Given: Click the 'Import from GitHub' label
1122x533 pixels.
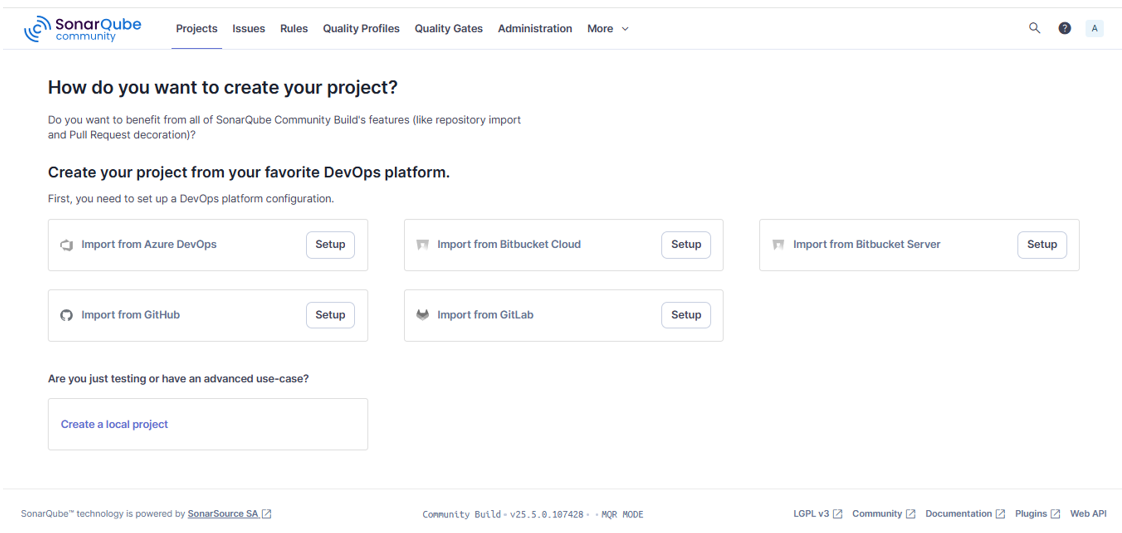Looking at the screenshot, I should 131,315.
